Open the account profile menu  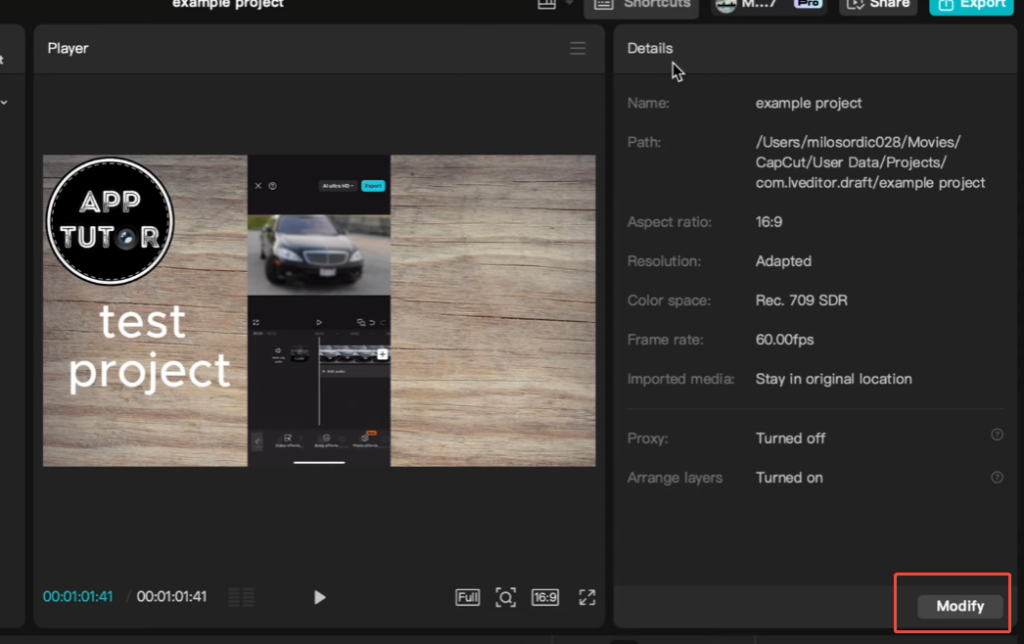click(734, 6)
